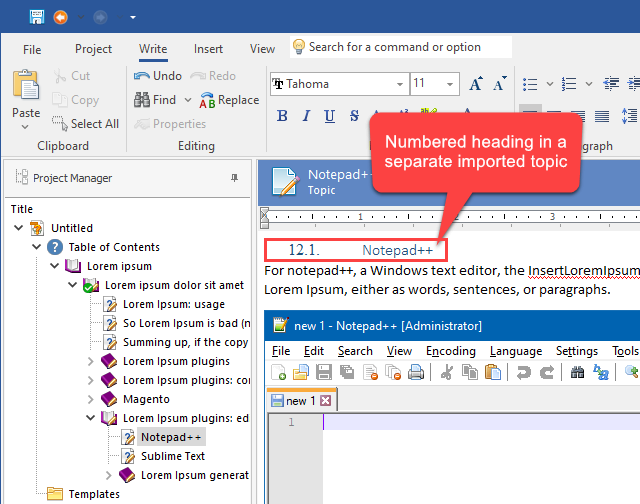Expand the Find dropdown arrow
The image size is (640, 504).
tap(188, 100)
